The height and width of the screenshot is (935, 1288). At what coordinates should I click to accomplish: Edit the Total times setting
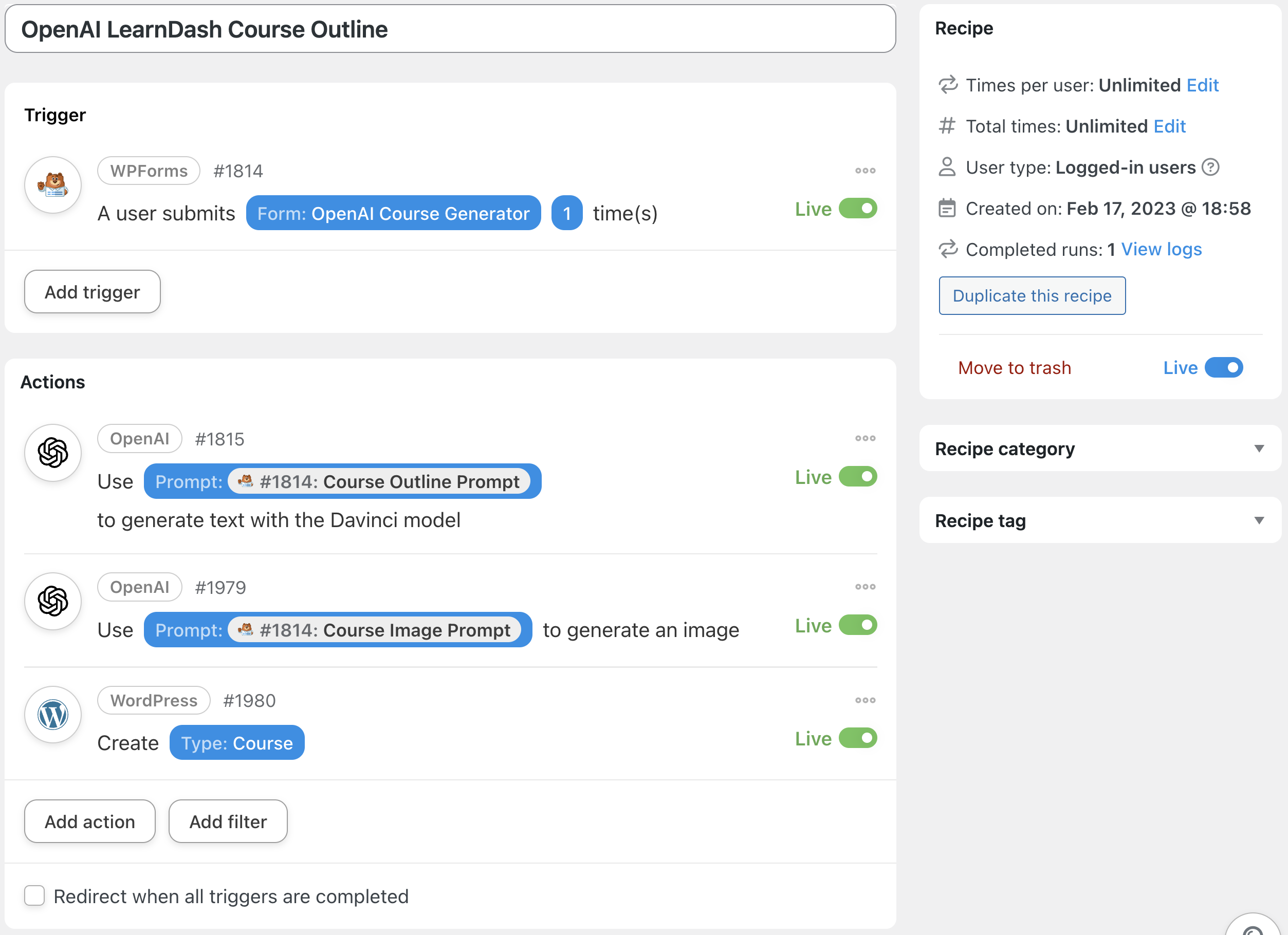click(x=1169, y=126)
